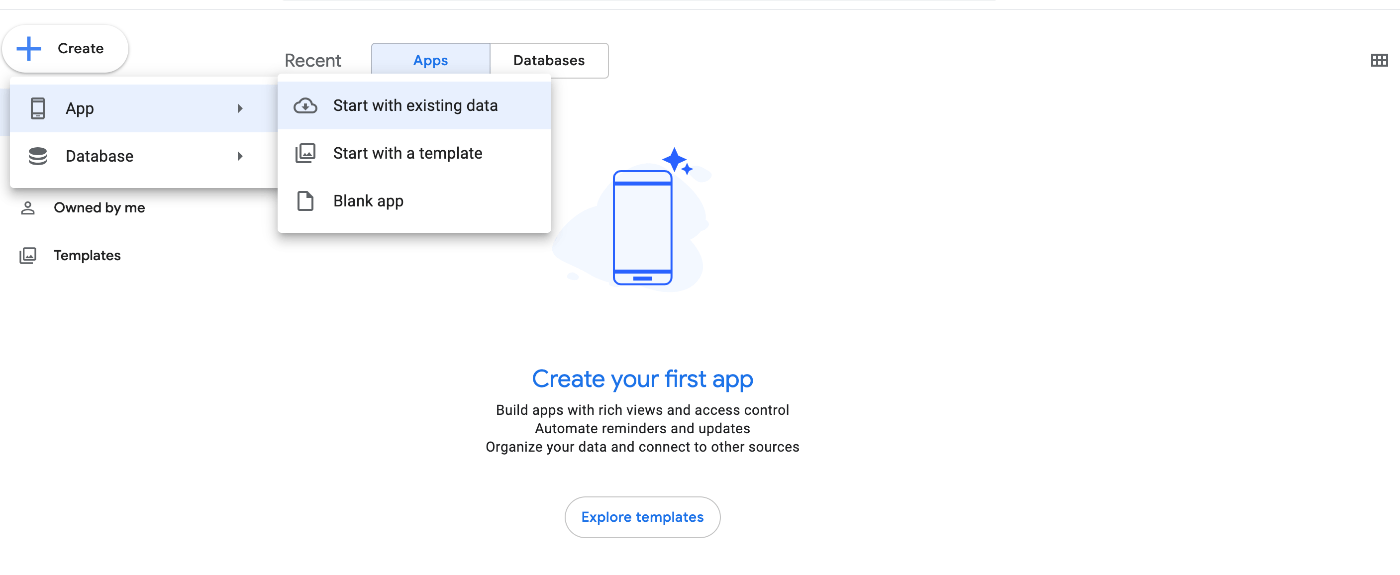This screenshot has width=1400, height=575.
Task: Click the template gallery icon in submenu
Action: pos(305,153)
